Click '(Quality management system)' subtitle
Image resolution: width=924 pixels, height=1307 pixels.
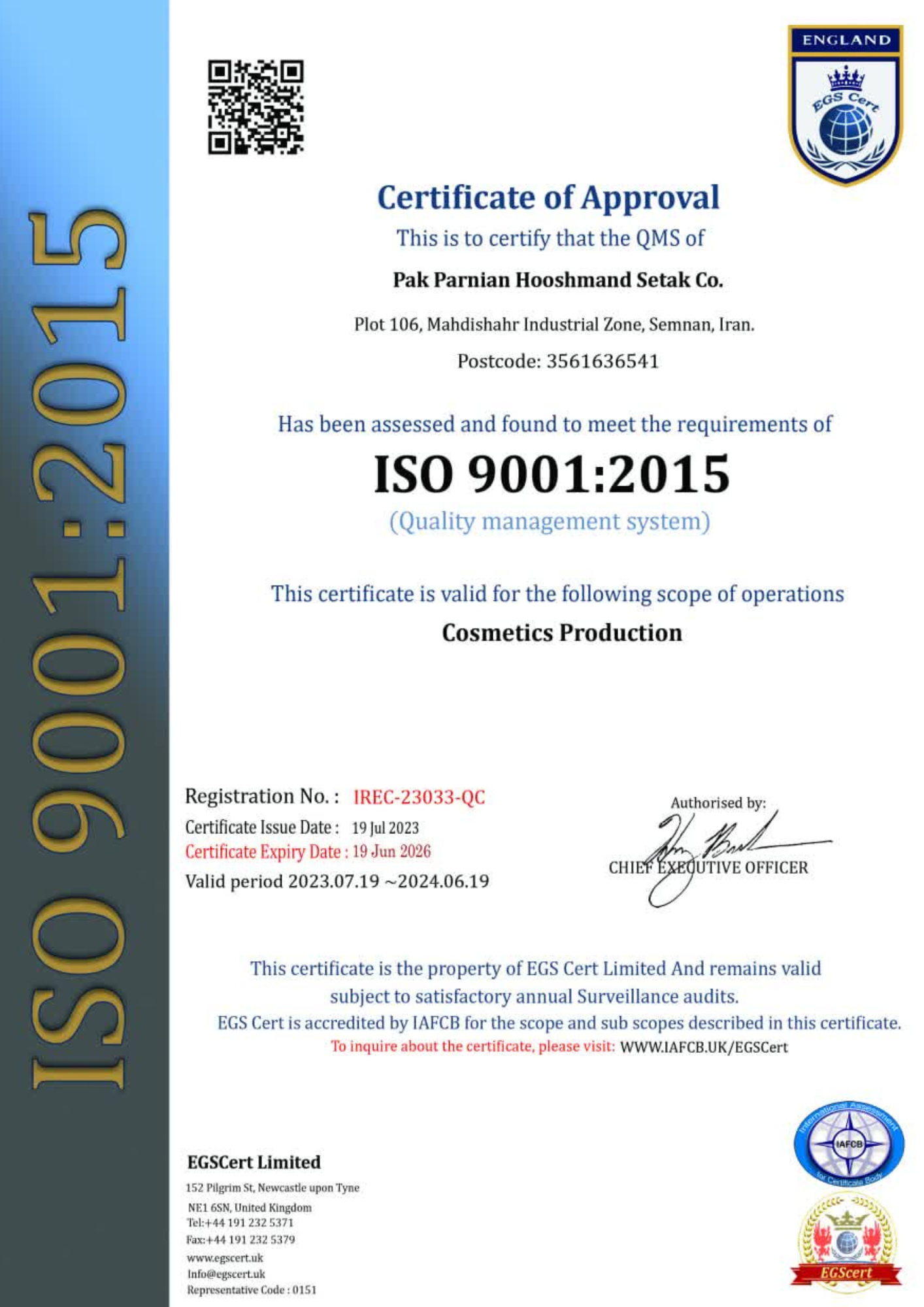pyautogui.click(x=550, y=522)
